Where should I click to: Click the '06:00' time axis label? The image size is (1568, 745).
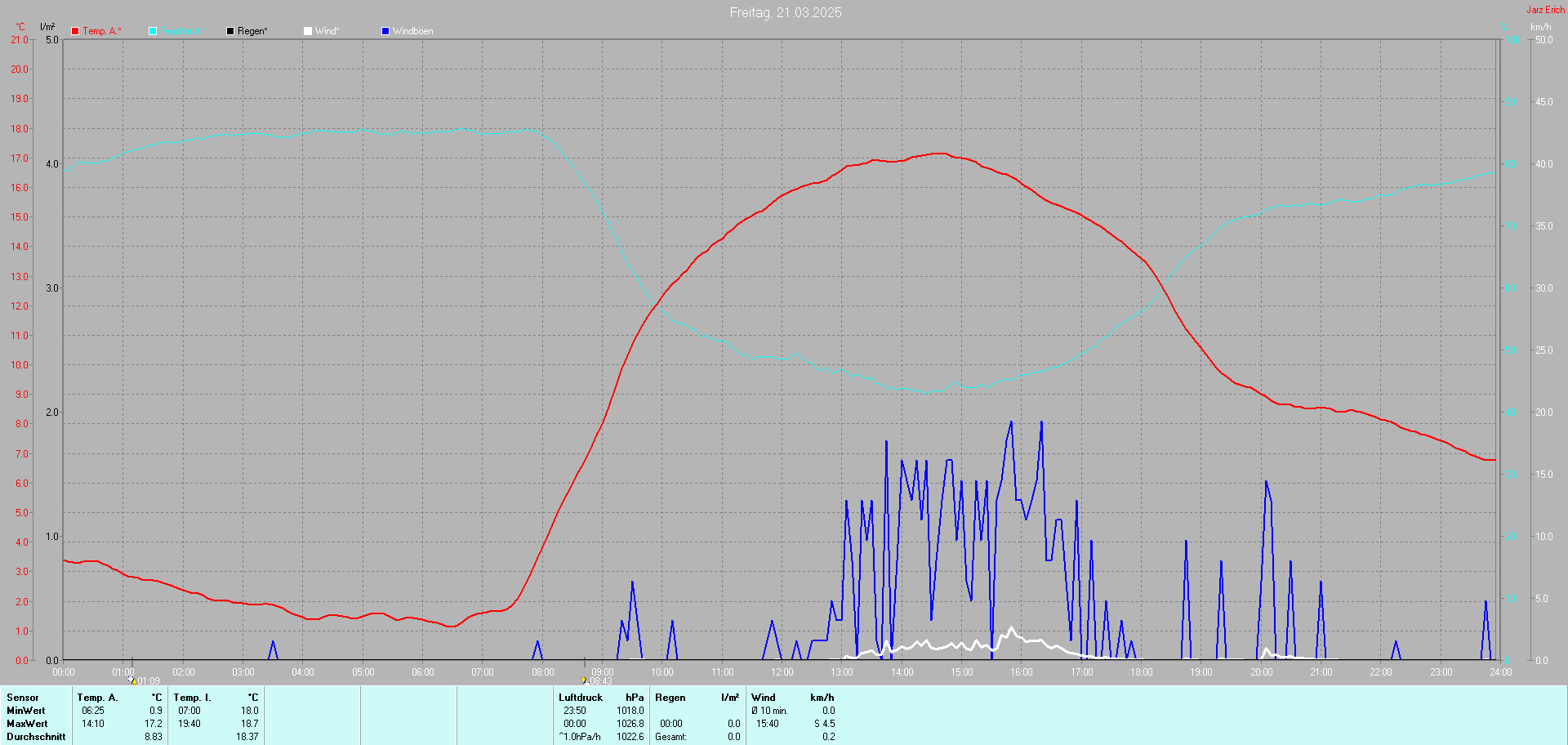point(423,672)
